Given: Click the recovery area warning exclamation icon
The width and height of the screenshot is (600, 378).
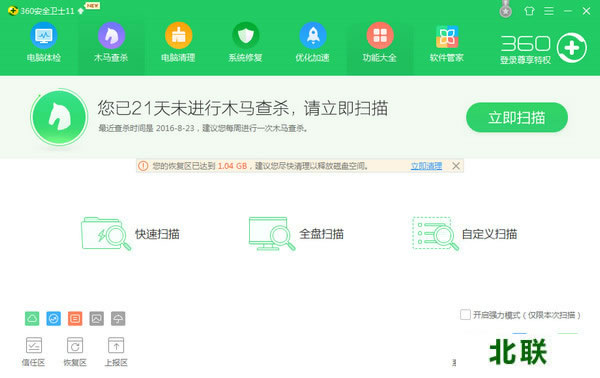Looking at the screenshot, I should pyautogui.click(x=143, y=166).
